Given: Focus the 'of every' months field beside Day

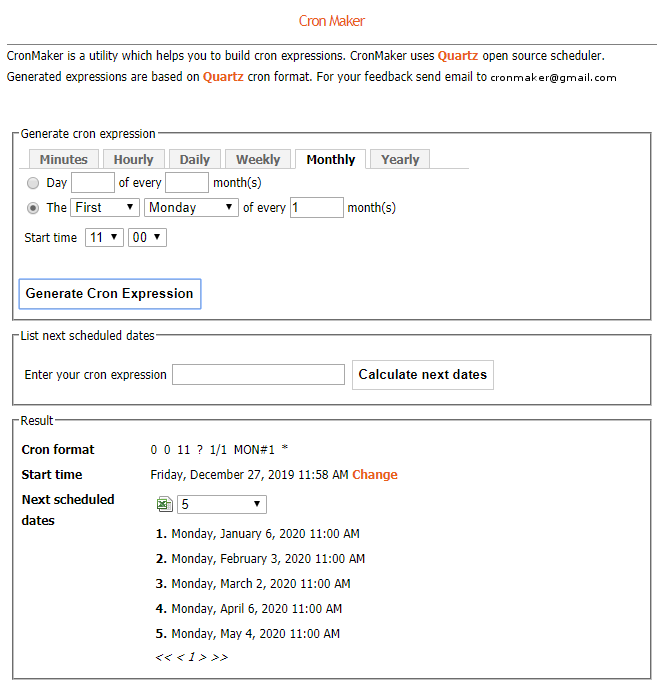Looking at the screenshot, I should click(x=187, y=183).
